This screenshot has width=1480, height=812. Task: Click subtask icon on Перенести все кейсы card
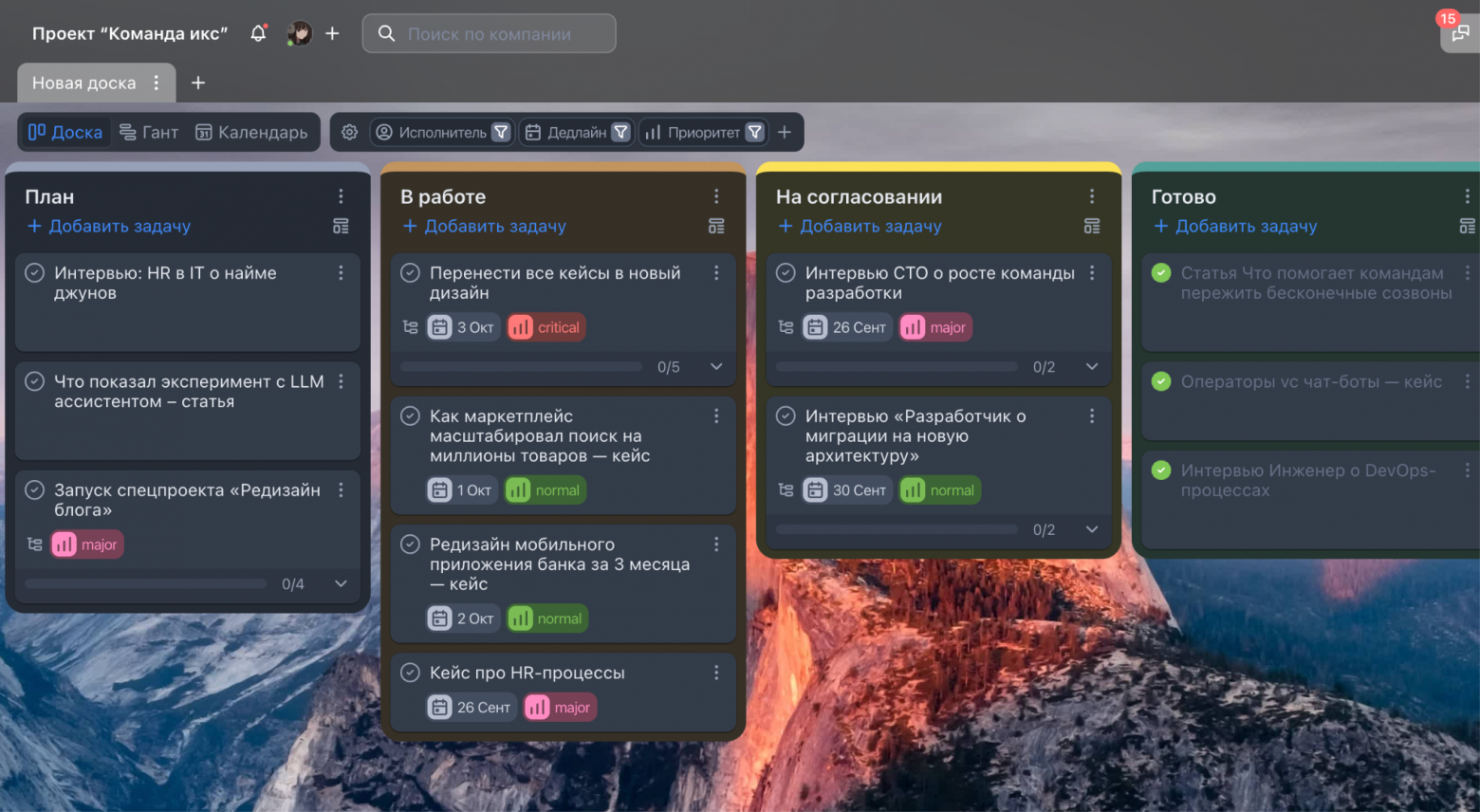point(410,327)
